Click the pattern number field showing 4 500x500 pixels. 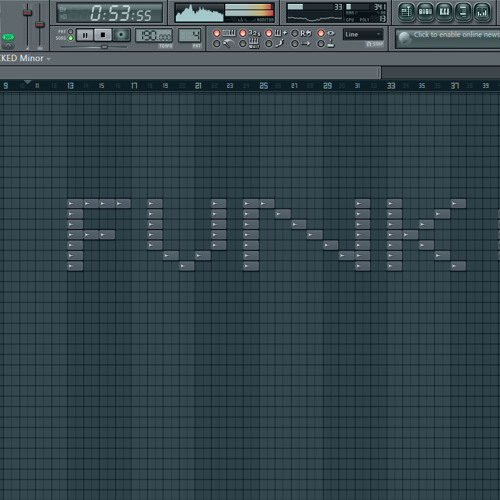coord(190,35)
